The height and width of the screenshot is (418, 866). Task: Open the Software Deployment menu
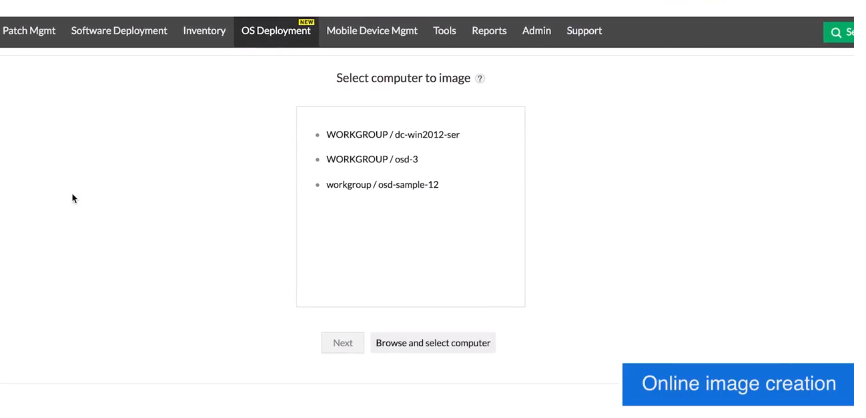(119, 31)
